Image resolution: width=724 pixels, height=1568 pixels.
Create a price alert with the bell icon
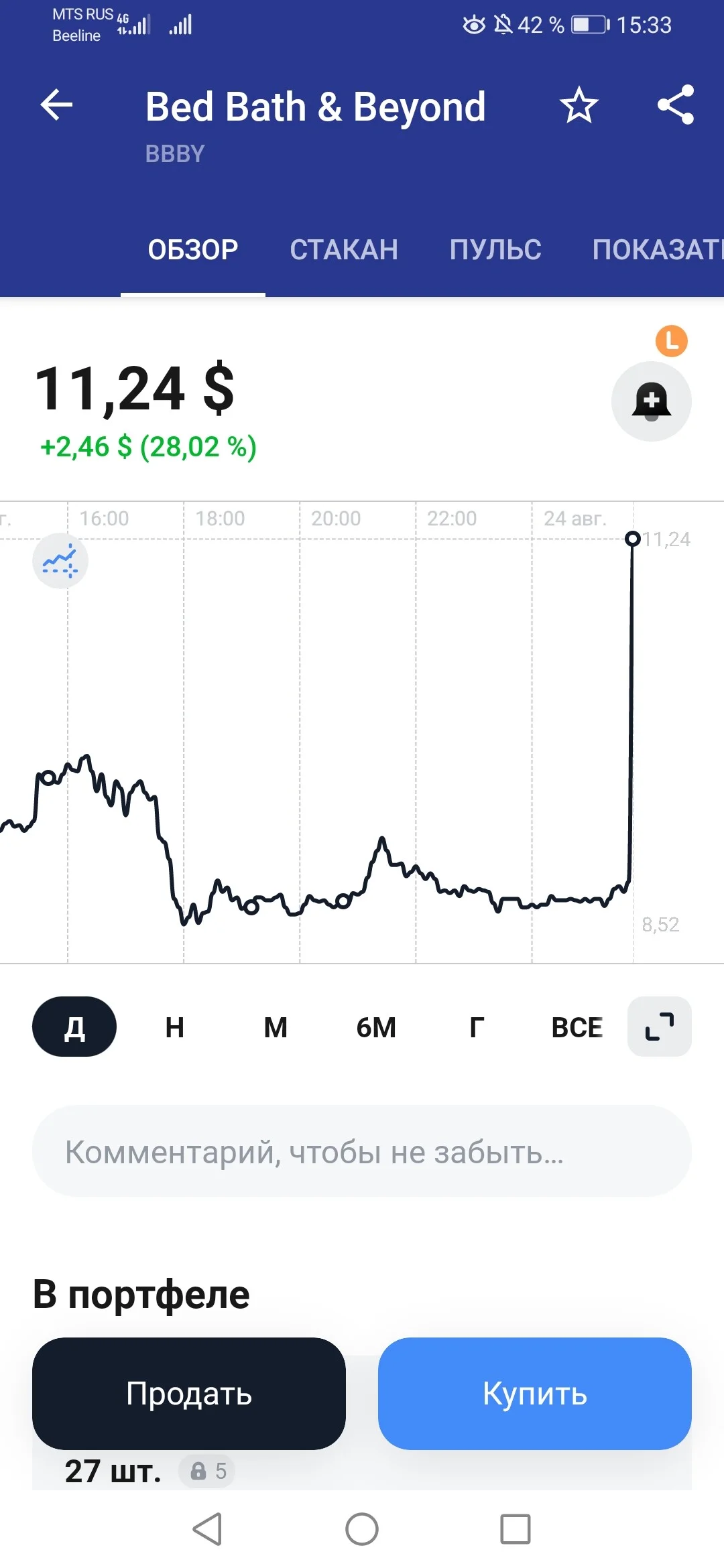click(x=651, y=401)
